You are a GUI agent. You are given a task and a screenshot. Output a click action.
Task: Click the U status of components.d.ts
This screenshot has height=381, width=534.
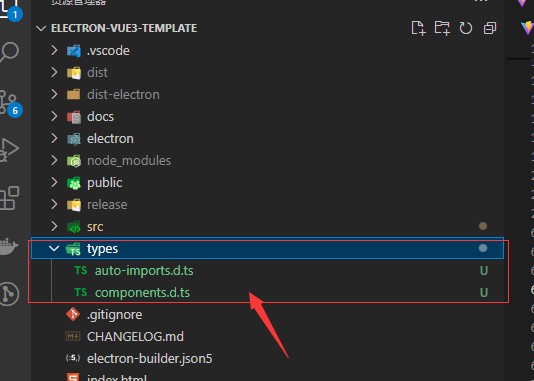(x=484, y=292)
